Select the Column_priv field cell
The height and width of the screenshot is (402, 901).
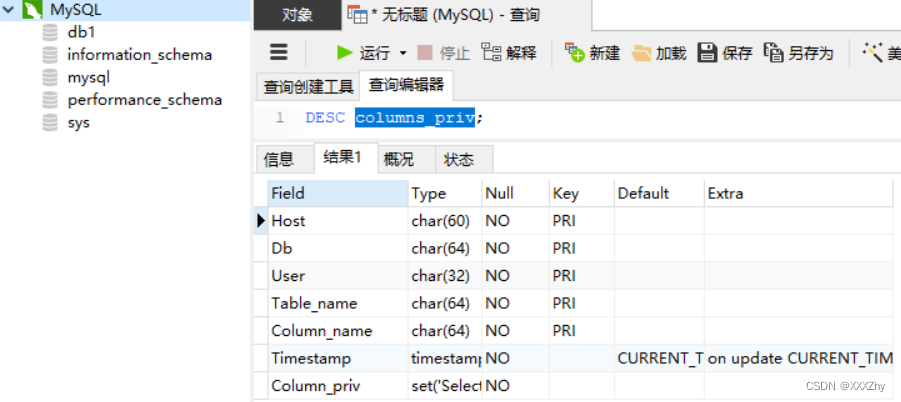[x=338, y=386]
